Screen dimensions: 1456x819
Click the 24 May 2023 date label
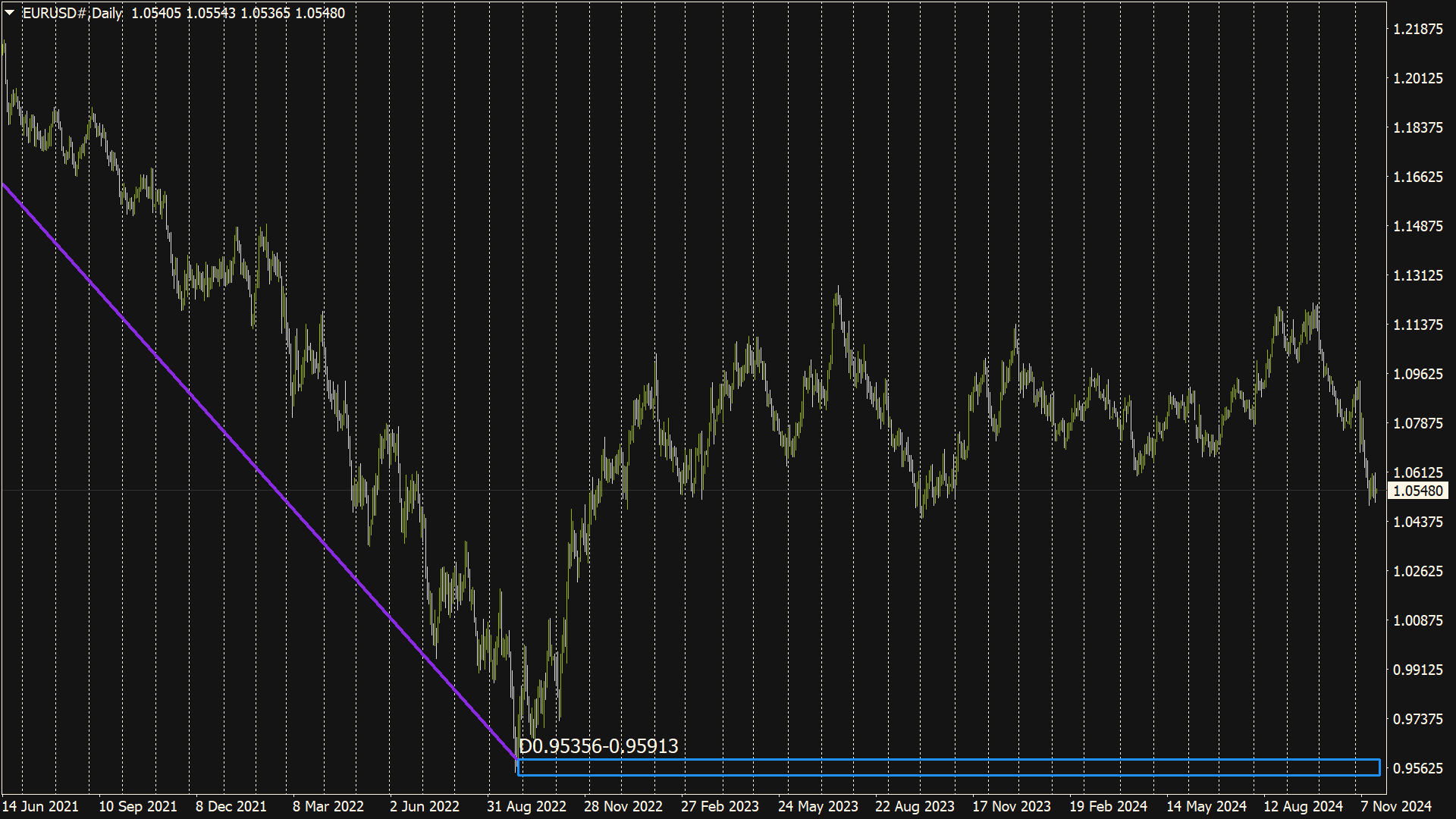817,806
